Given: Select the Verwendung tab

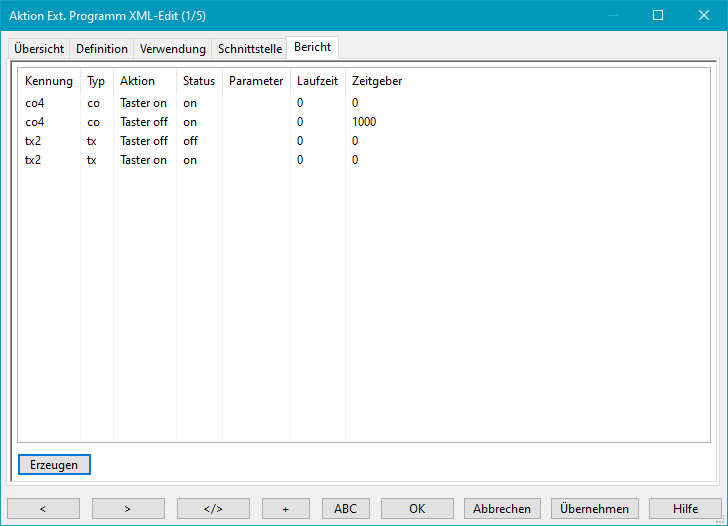Looking at the screenshot, I should 173,48.
